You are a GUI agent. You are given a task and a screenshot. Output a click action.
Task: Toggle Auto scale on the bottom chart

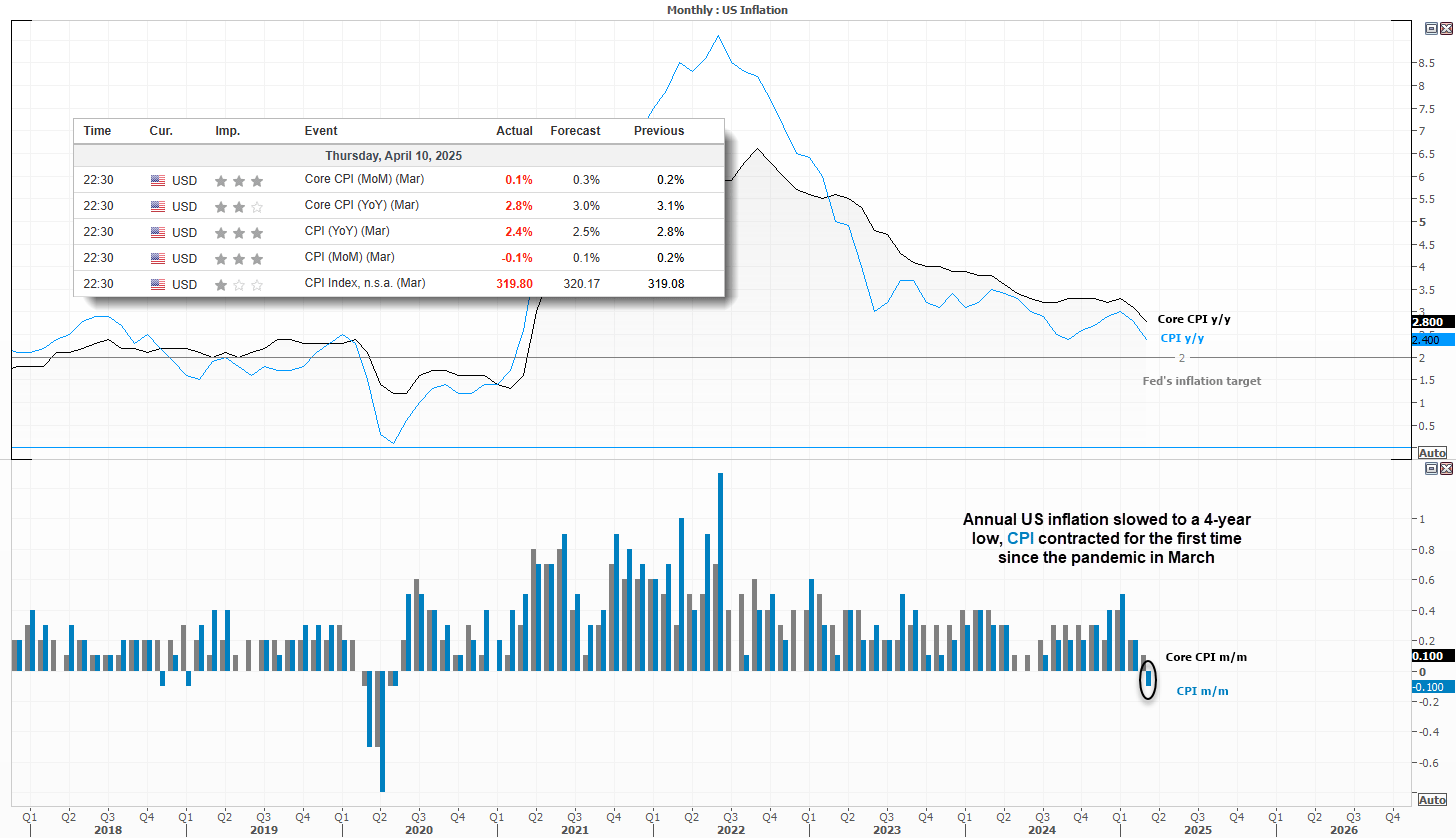[x=1432, y=800]
